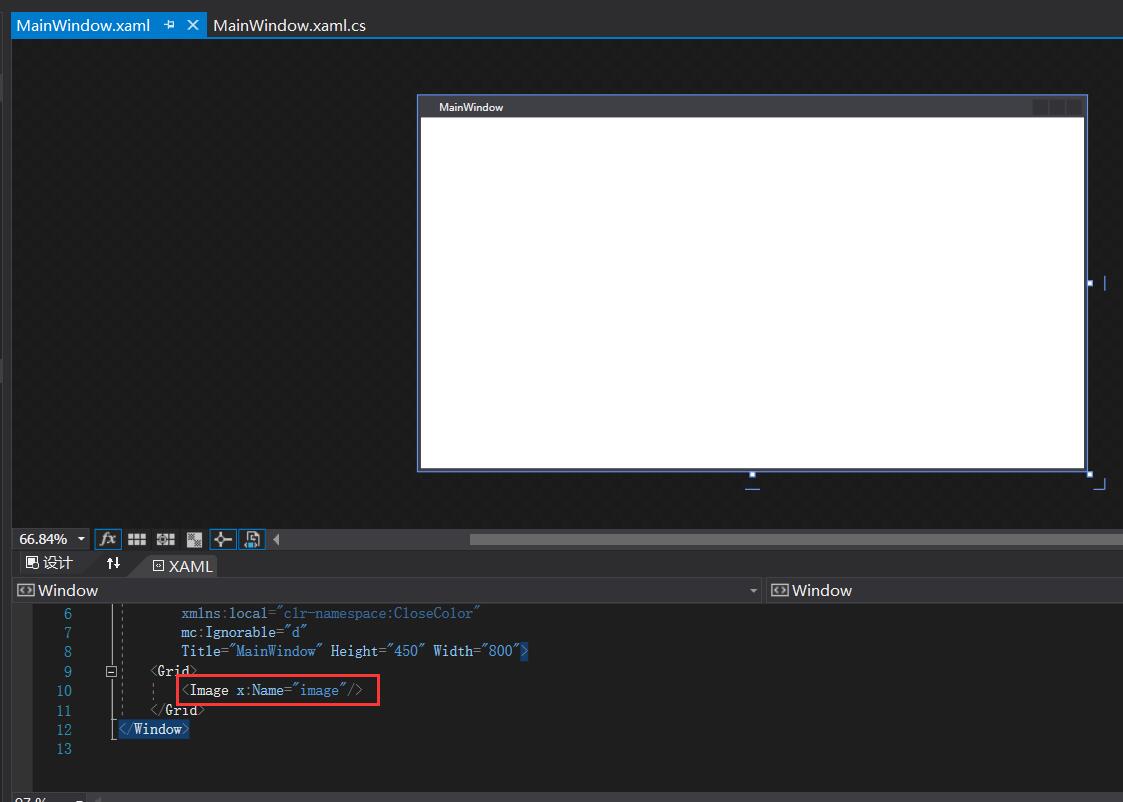Click the left arrow of the designer scrollbar
Image resolution: width=1123 pixels, height=802 pixels.
coord(276,539)
